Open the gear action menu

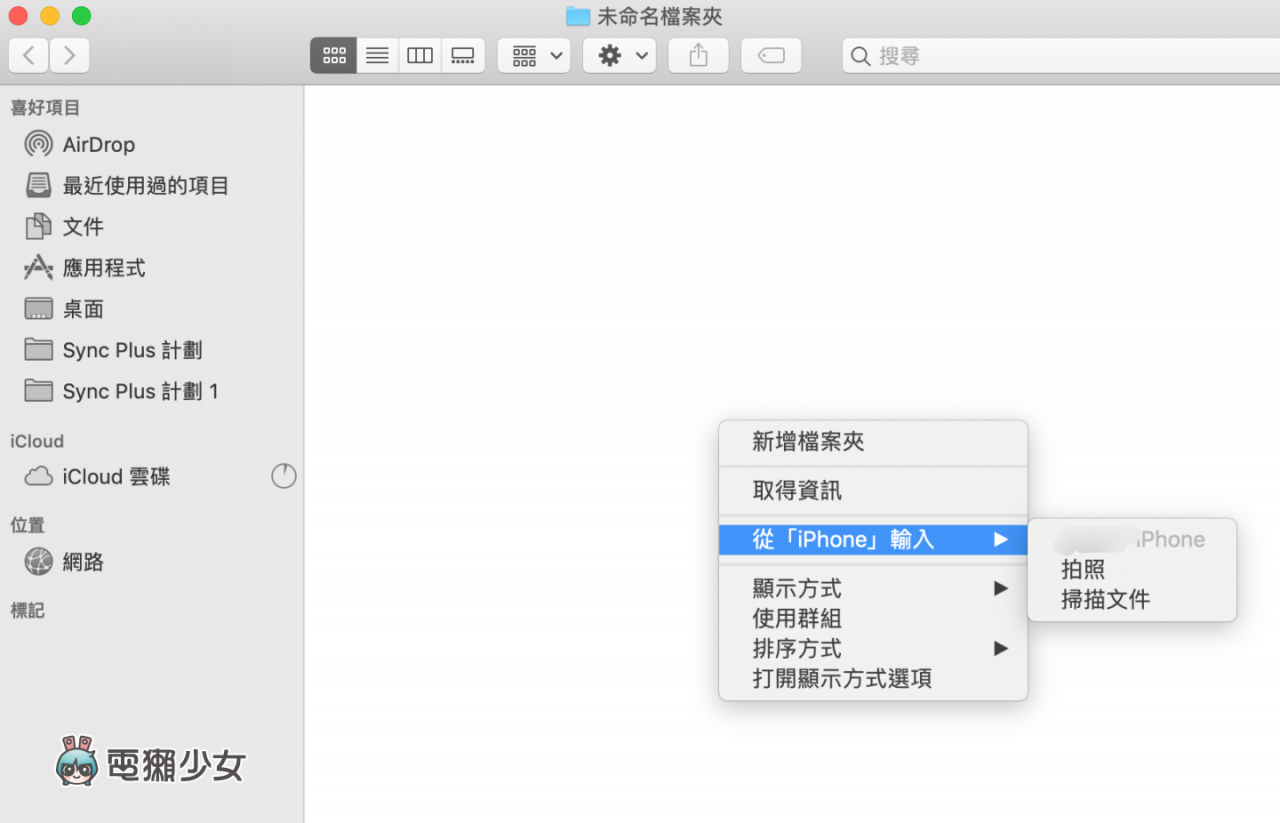point(620,56)
